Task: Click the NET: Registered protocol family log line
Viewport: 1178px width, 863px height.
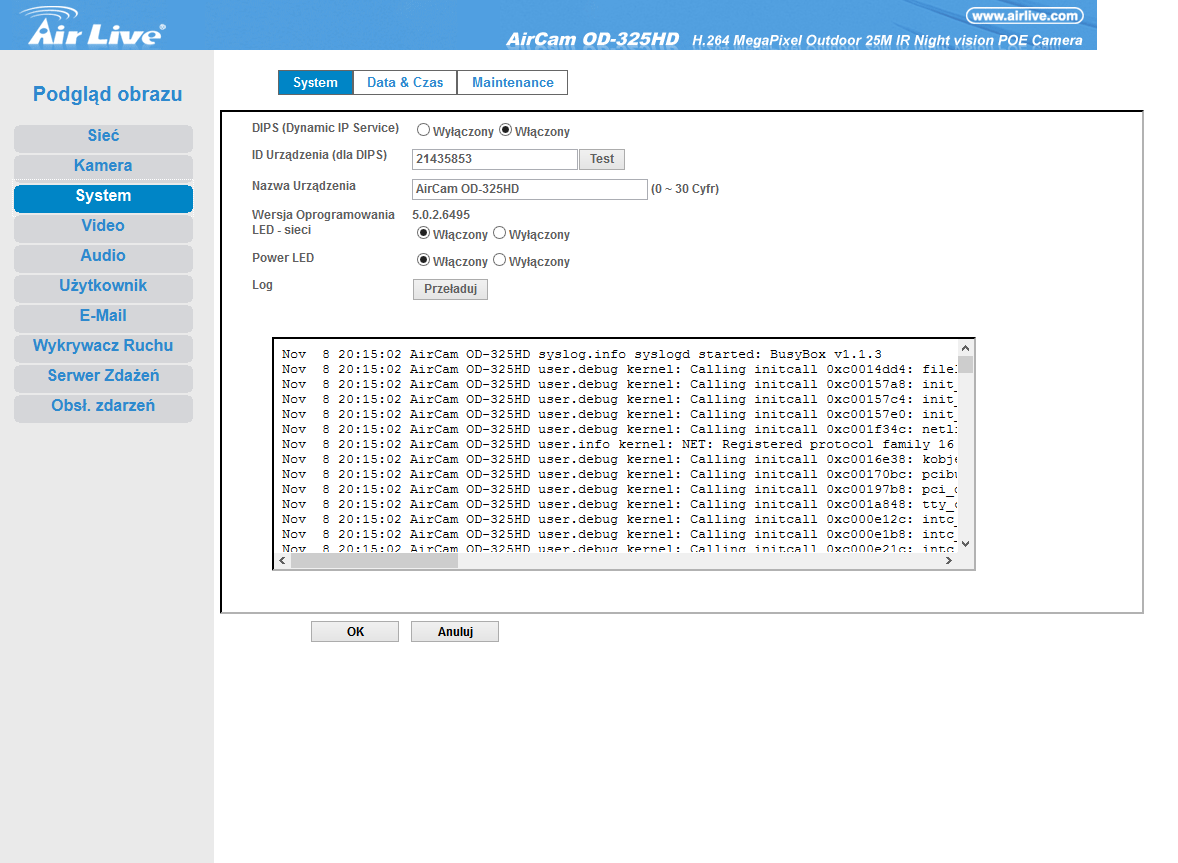Action: coord(618,445)
